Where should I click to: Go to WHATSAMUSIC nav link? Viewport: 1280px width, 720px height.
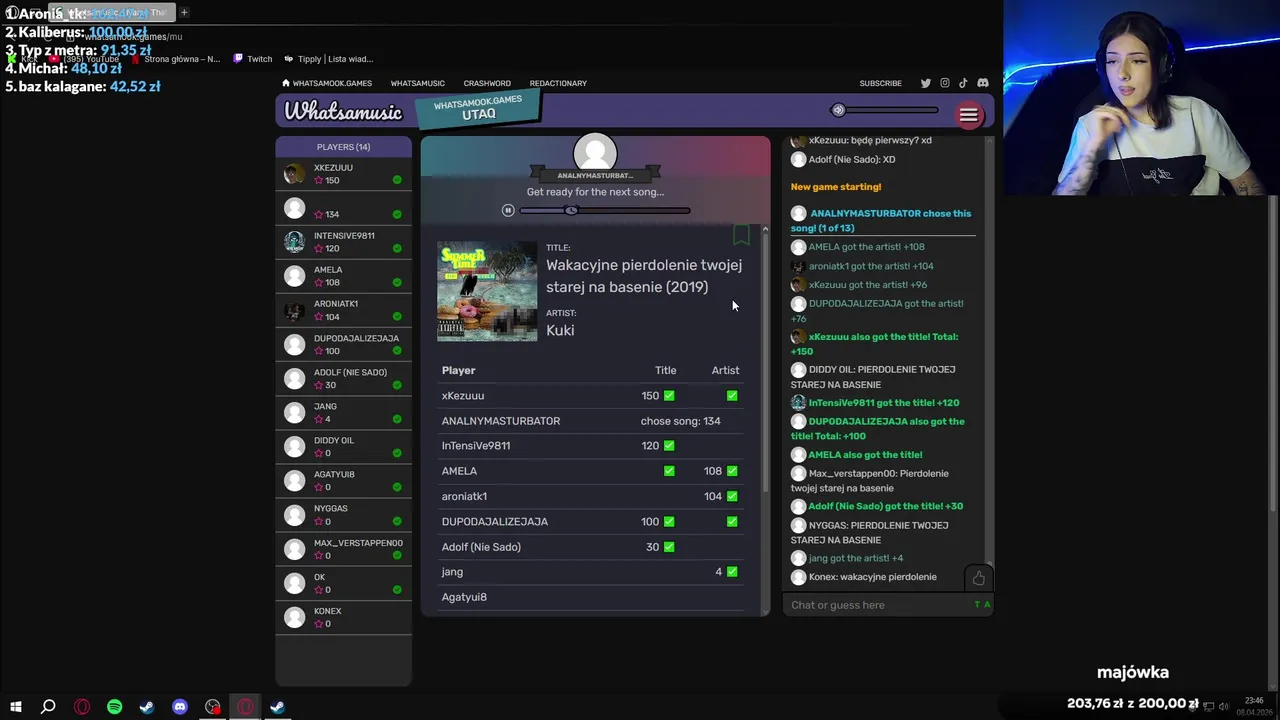tap(417, 83)
